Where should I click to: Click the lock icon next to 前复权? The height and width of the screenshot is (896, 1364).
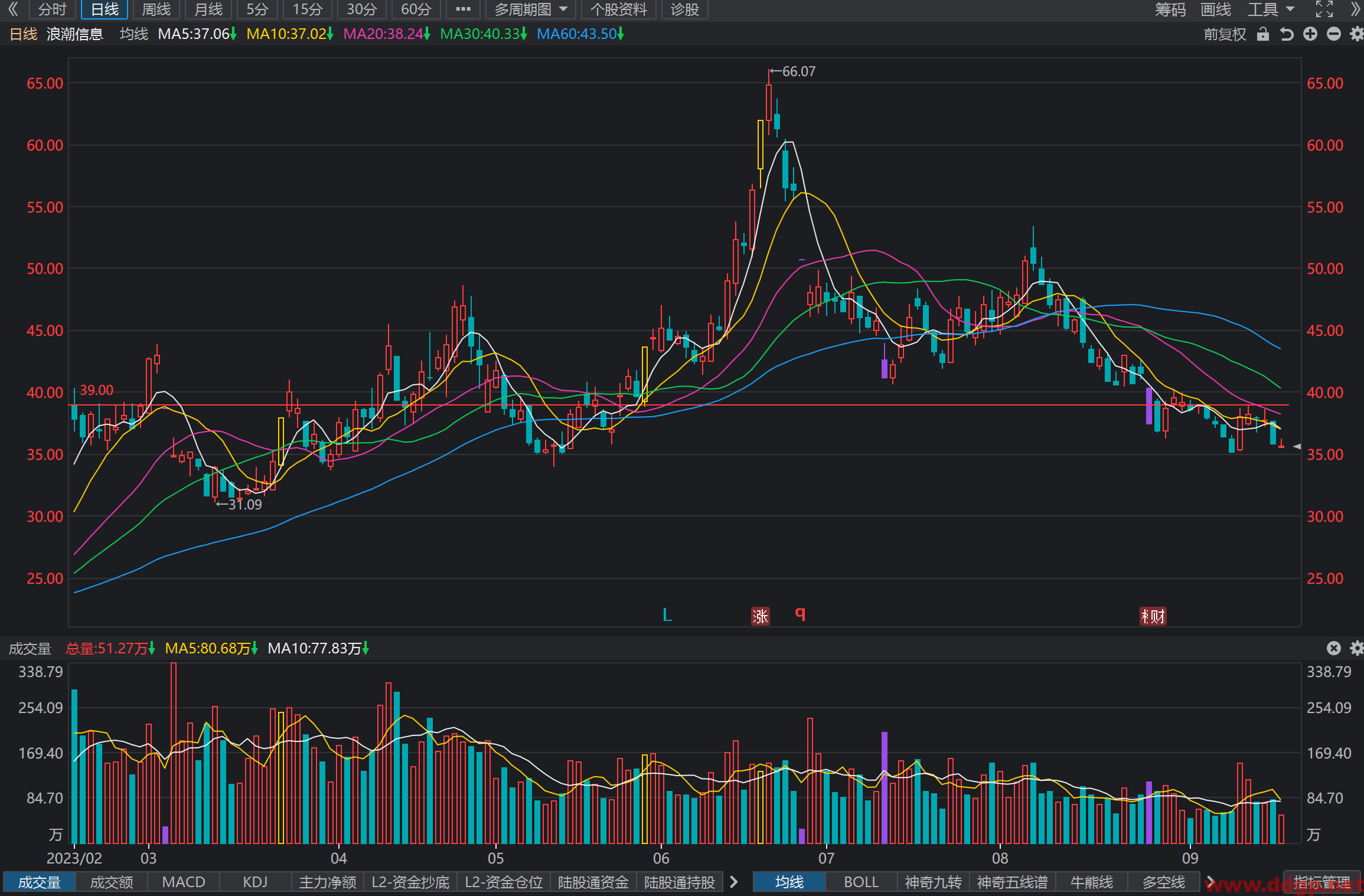pyautogui.click(x=1263, y=34)
